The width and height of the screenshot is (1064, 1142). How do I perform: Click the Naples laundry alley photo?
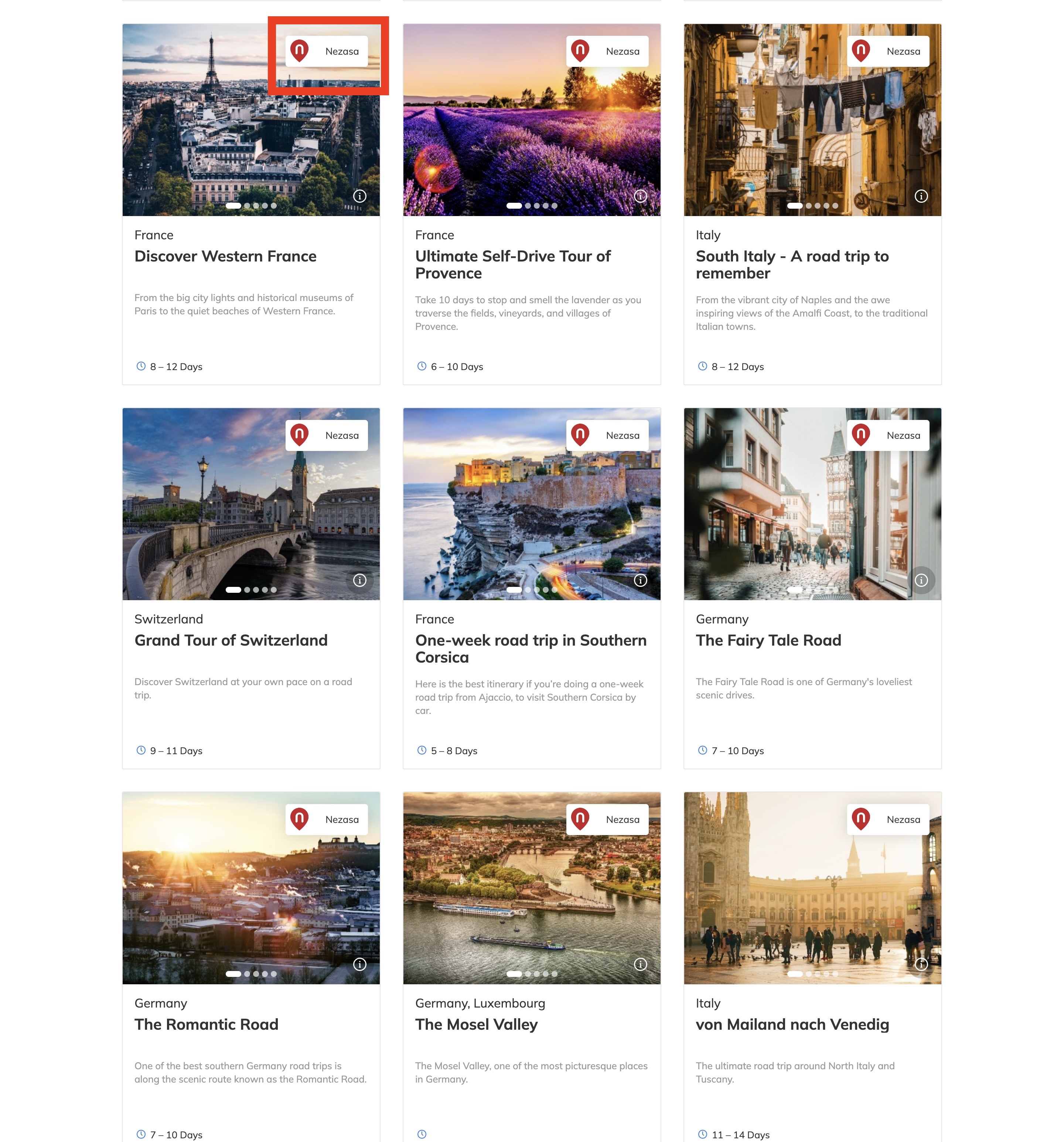[x=812, y=120]
